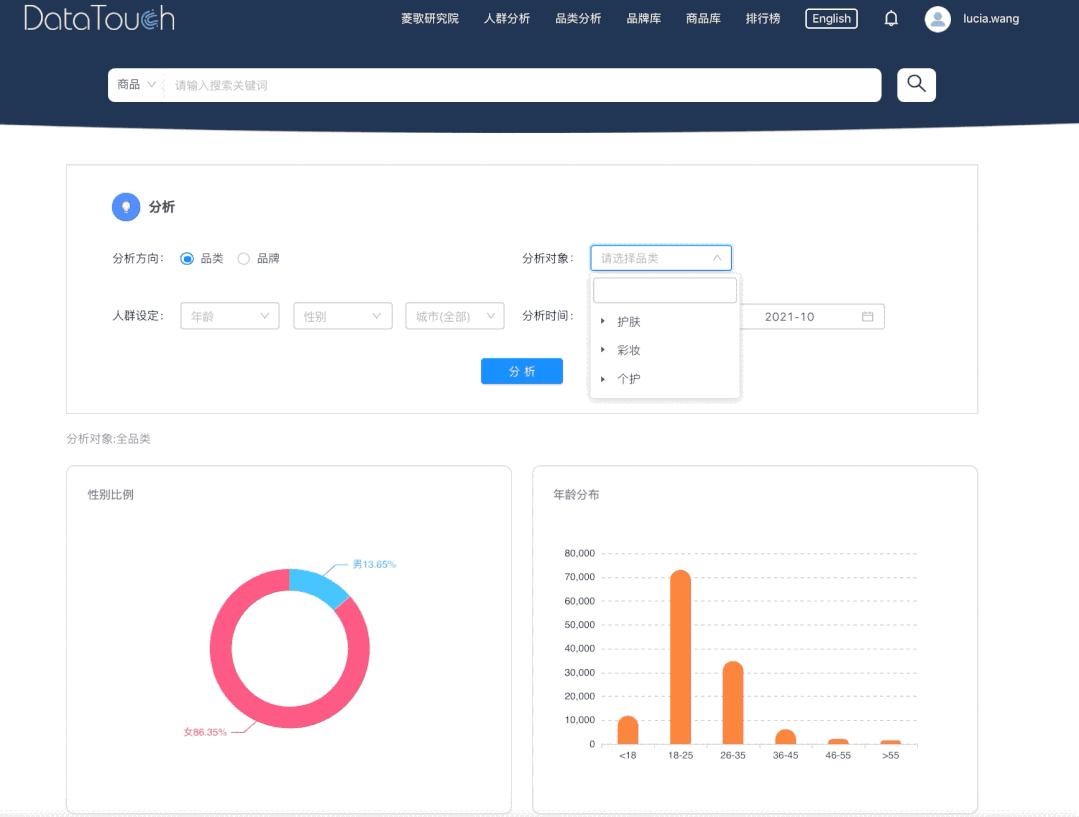The height and width of the screenshot is (817, 1079).
Task: Expand the 护肤 tree arrow
Action: click(603, 322)
